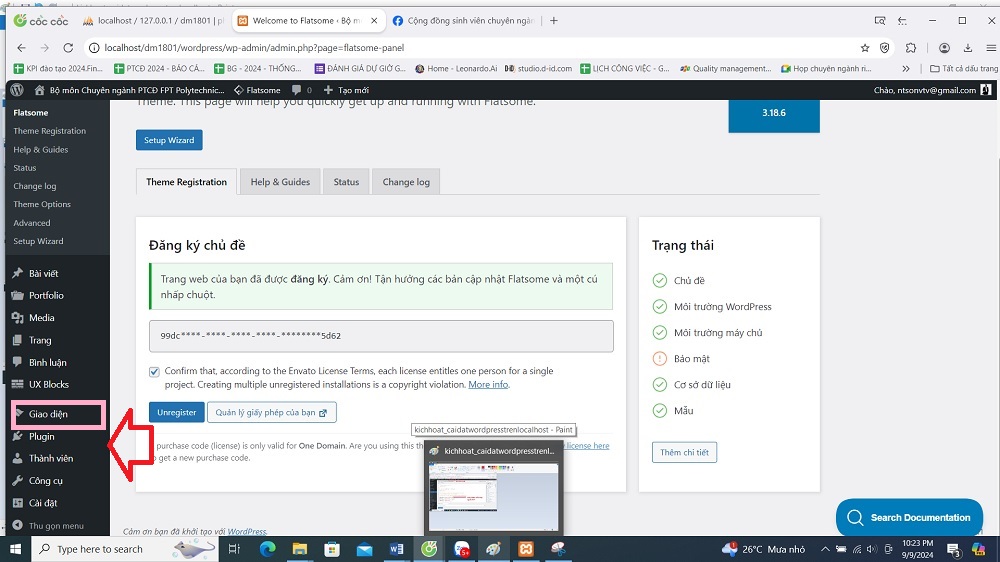Select Theme Registration in sidebar submenu

tap(49, 131)
